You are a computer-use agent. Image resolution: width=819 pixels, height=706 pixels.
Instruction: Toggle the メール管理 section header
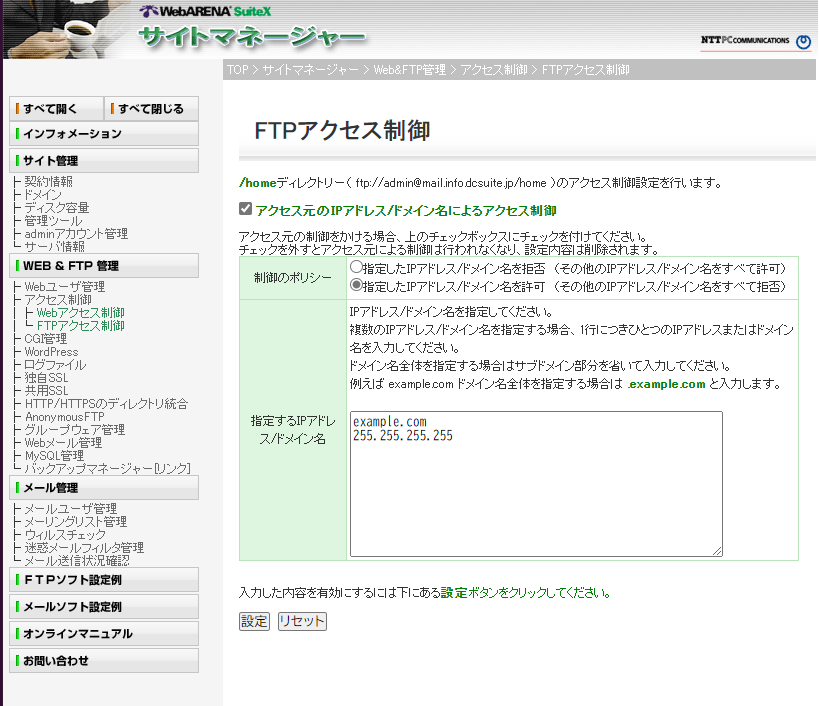pyautogui.click(x=104, y=487)
